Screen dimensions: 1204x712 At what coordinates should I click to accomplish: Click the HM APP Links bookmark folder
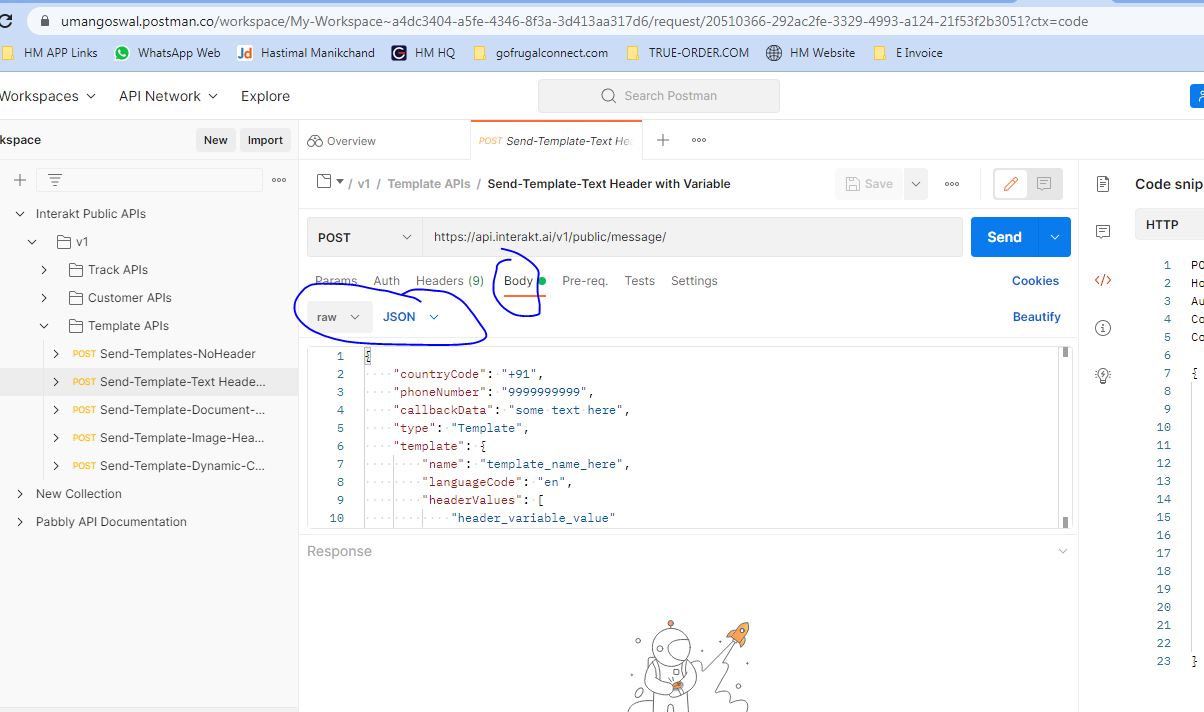(50, 53)
